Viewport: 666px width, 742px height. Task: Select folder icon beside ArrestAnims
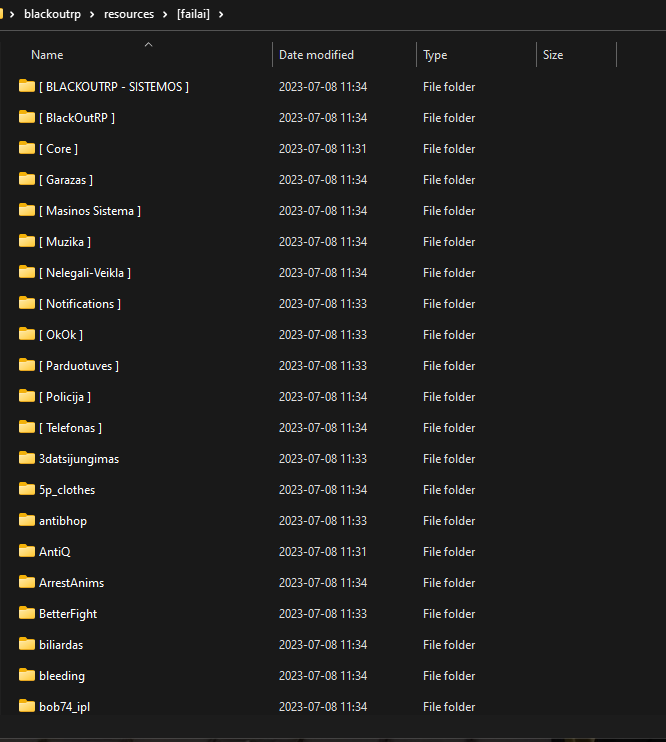[27, 582]
